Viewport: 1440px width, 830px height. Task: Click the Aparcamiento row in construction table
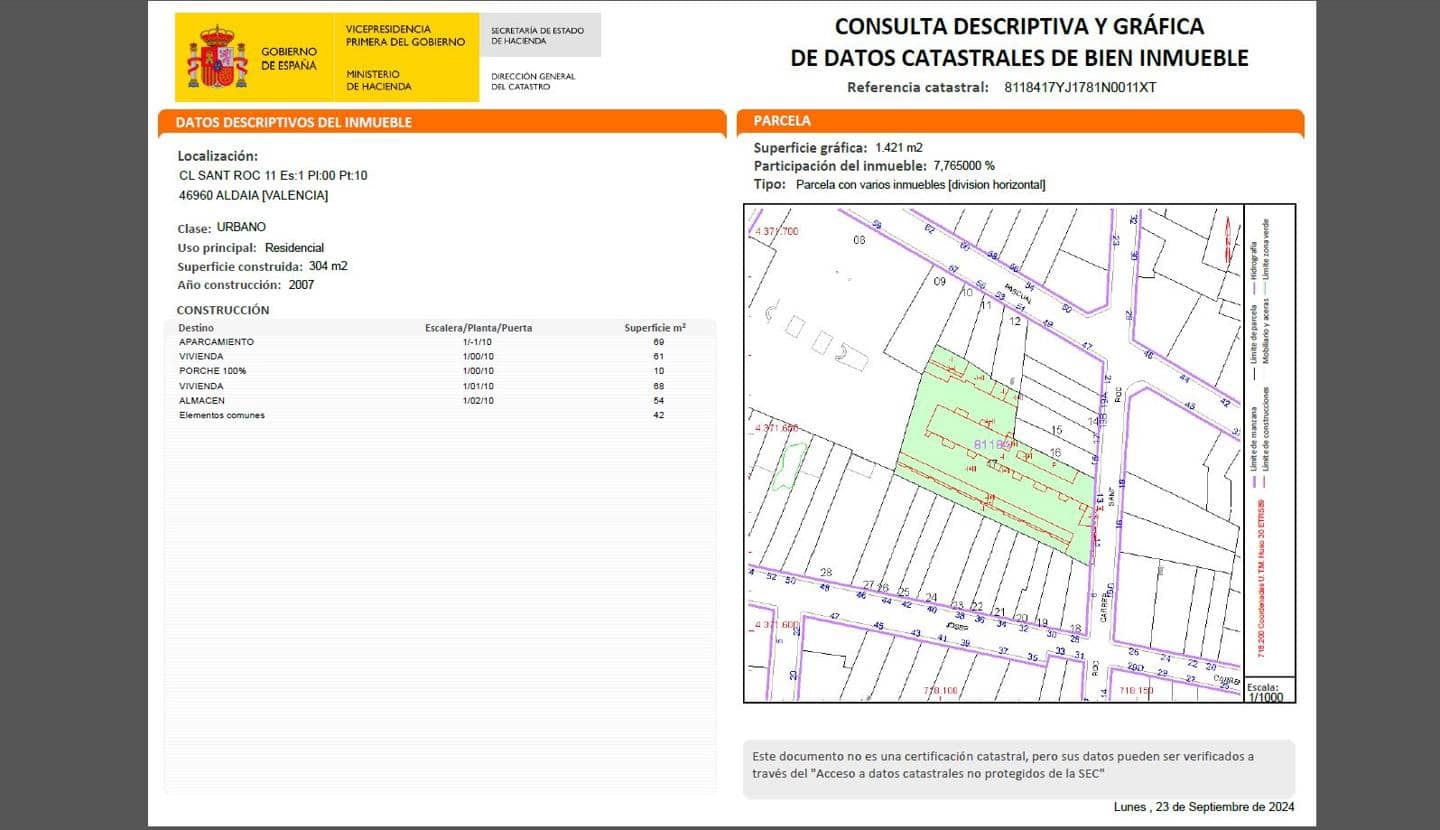click(x=438, y=342)
